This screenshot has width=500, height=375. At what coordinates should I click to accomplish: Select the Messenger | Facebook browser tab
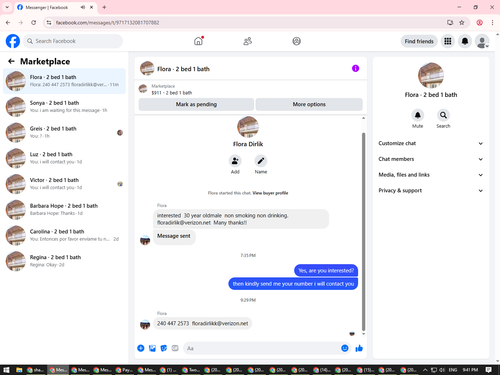click(55, 7)
